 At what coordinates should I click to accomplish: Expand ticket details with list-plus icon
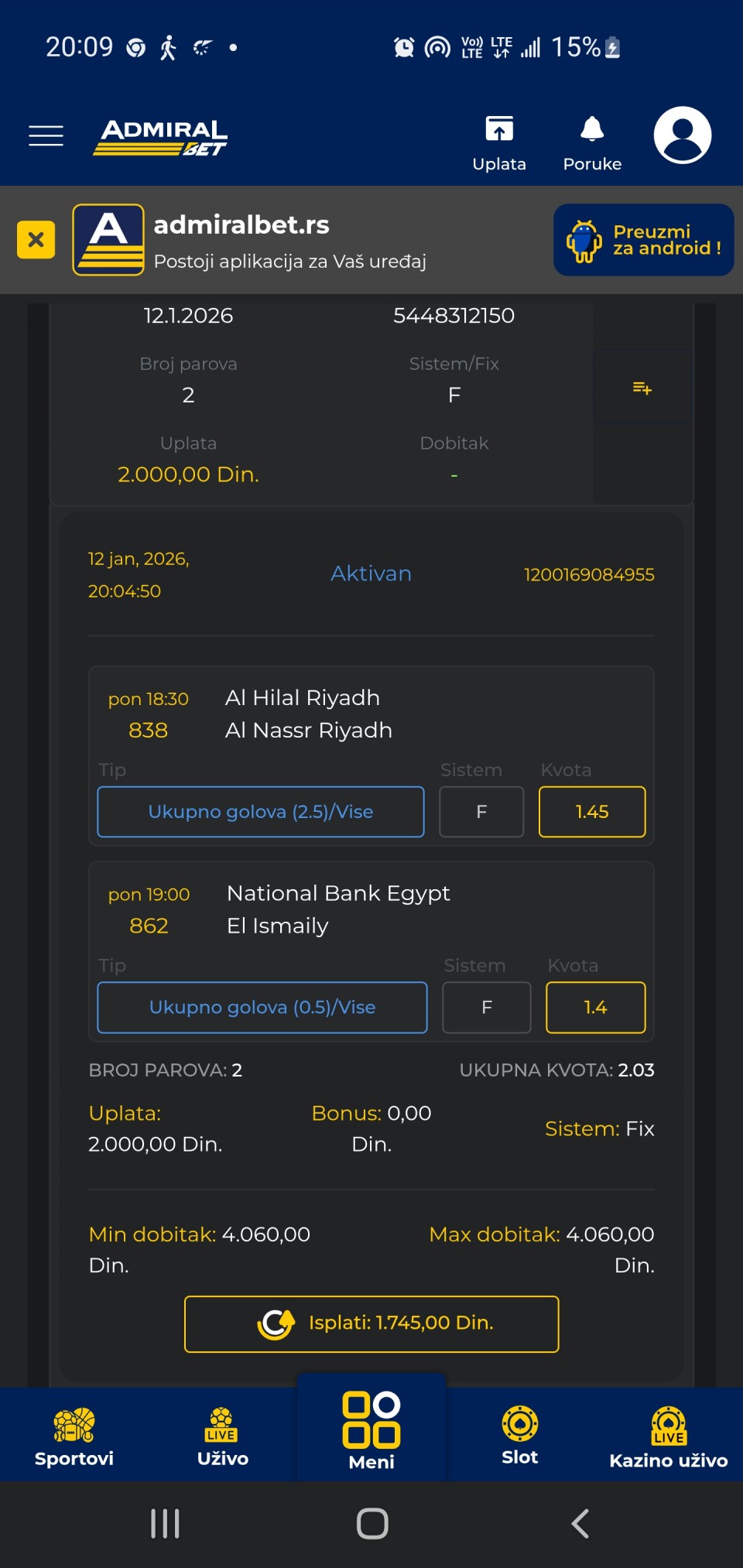[x=642, y=387]
